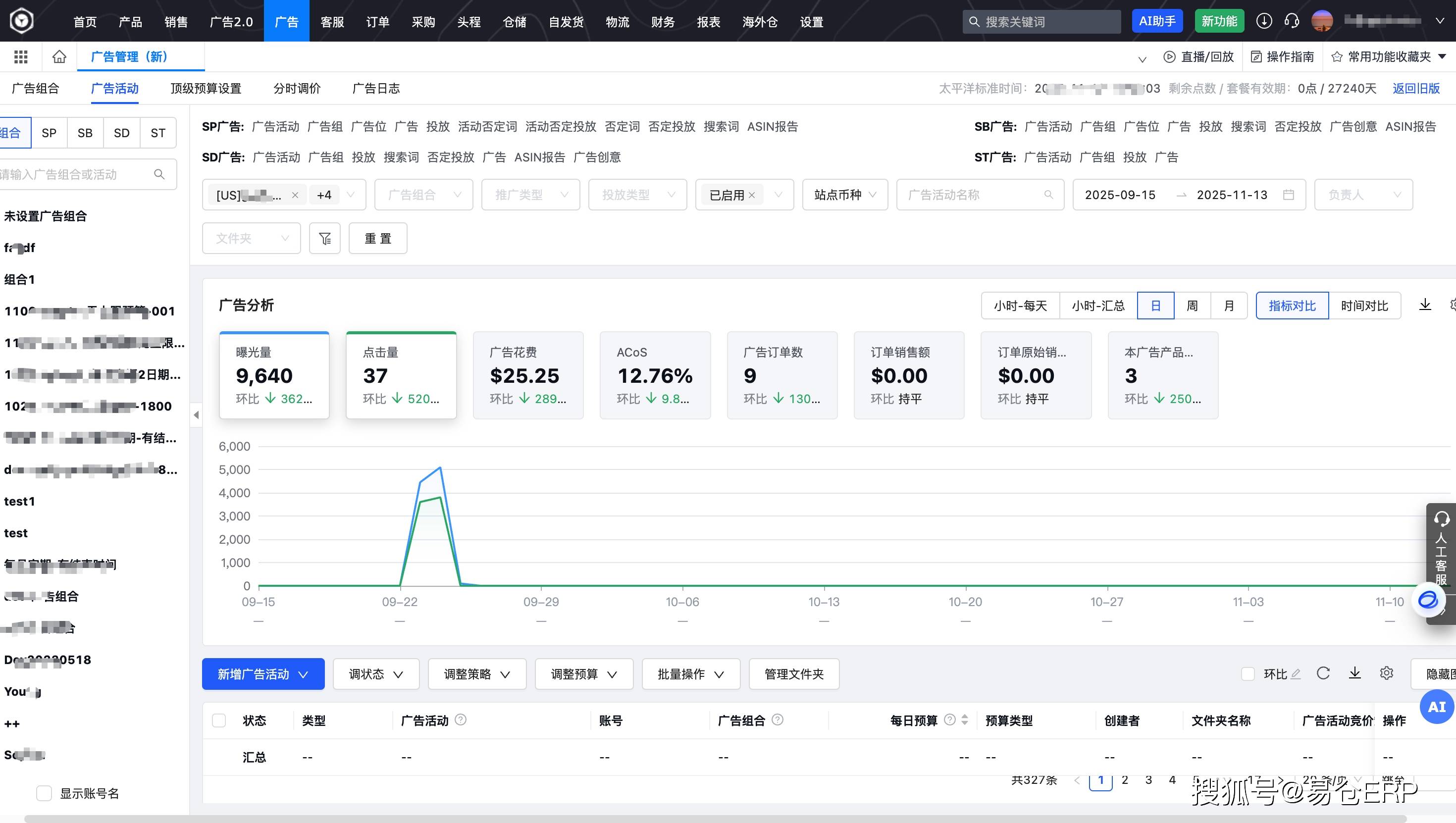Remove the [US] store tag
This screenshot has width=1456, height=823.
click(295, 195)
